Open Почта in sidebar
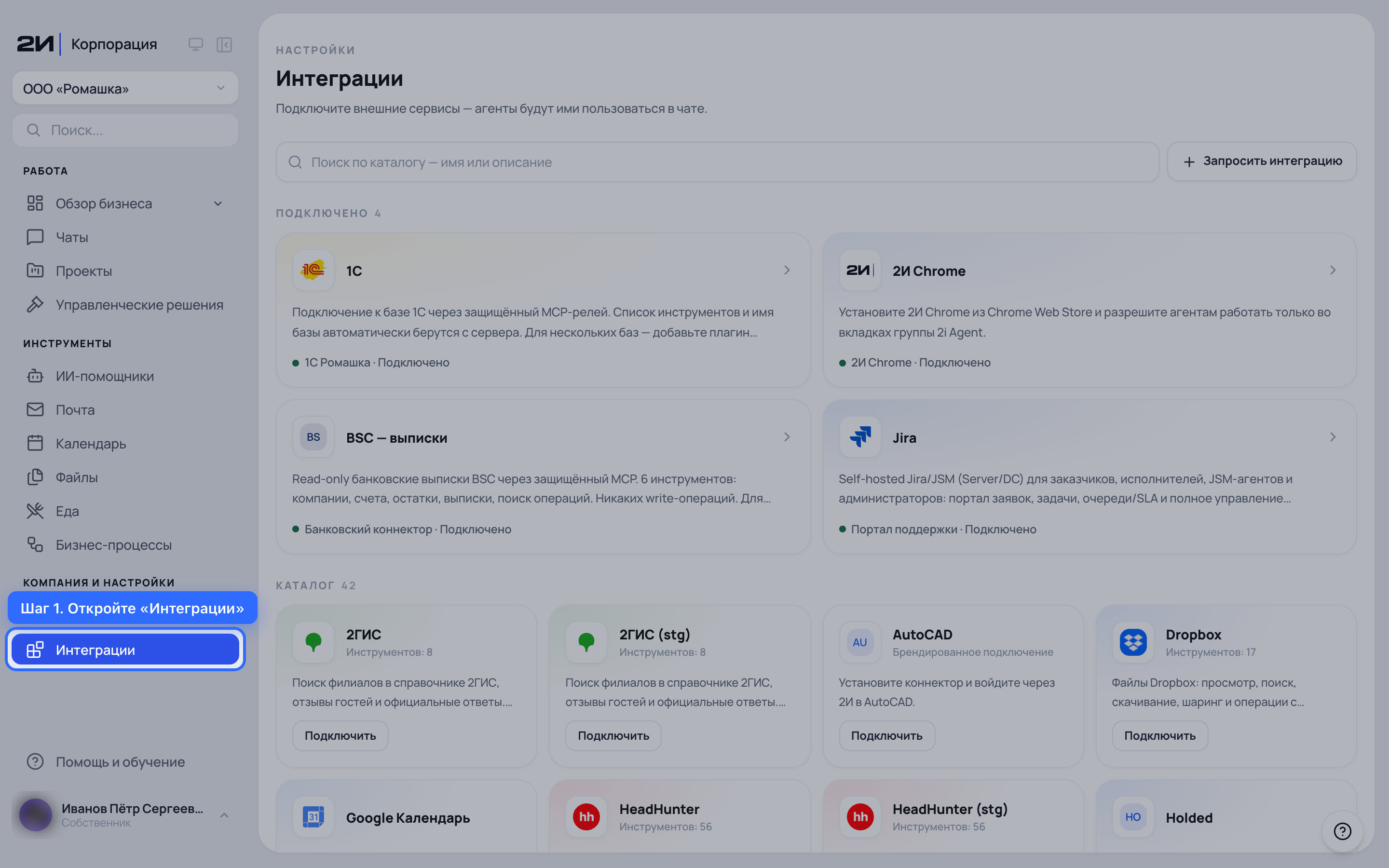 [x=125, y=410]
